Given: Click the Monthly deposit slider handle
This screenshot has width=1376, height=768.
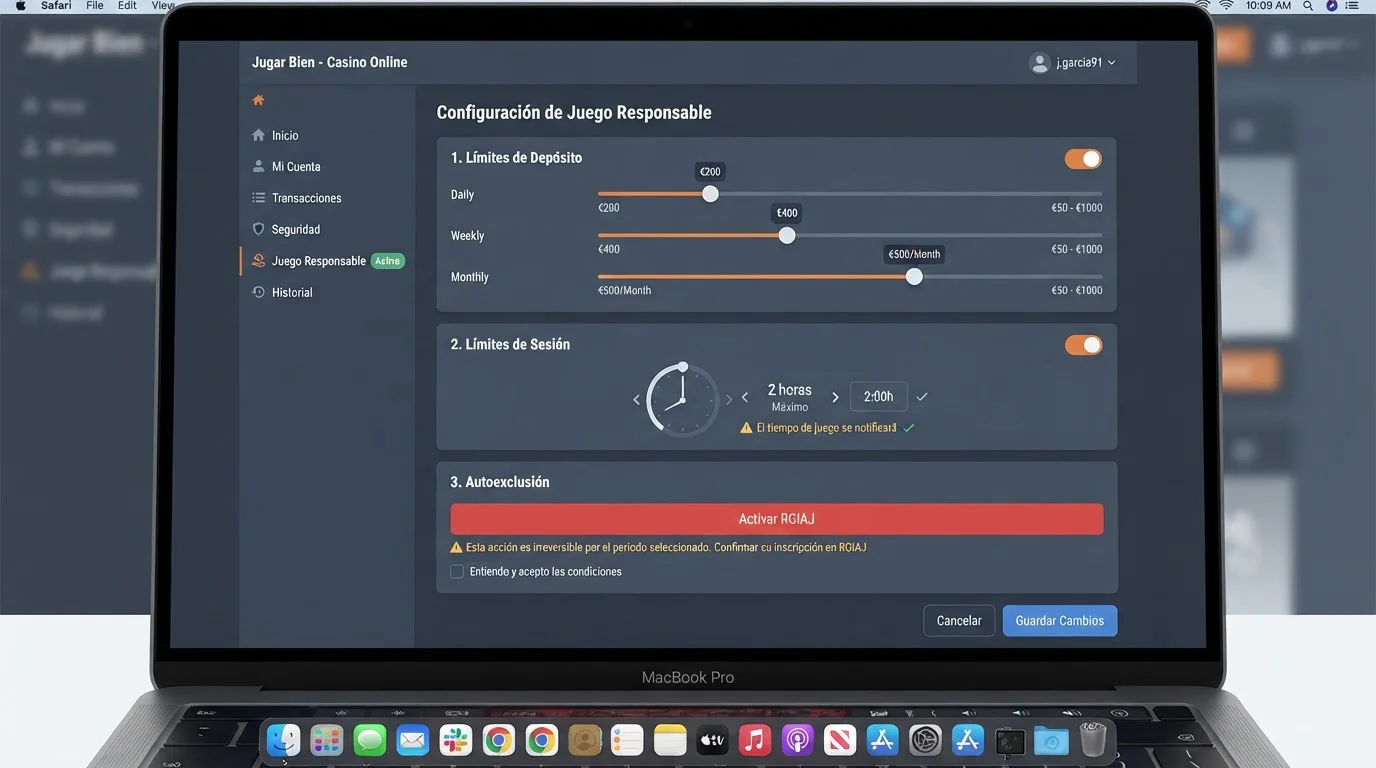Looking at the screenshot, I should tap(914, 277).
